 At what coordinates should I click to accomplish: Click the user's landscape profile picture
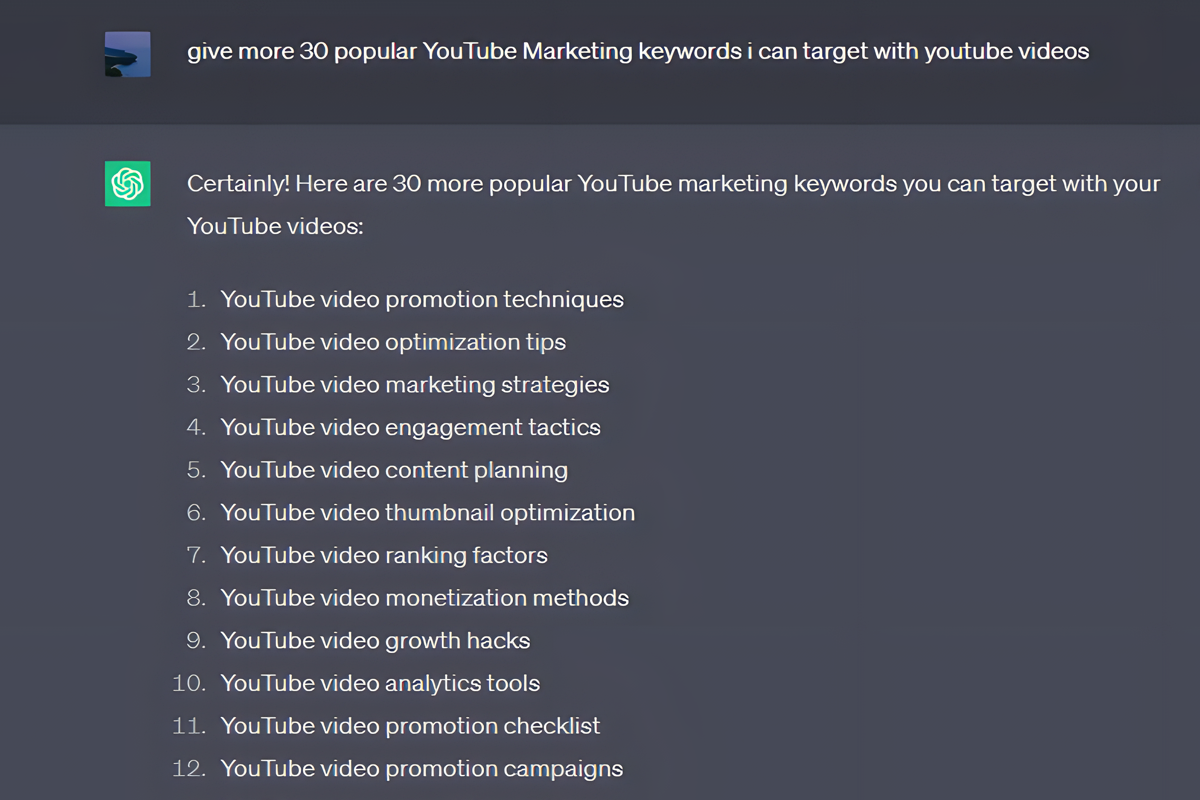[127, 54]
